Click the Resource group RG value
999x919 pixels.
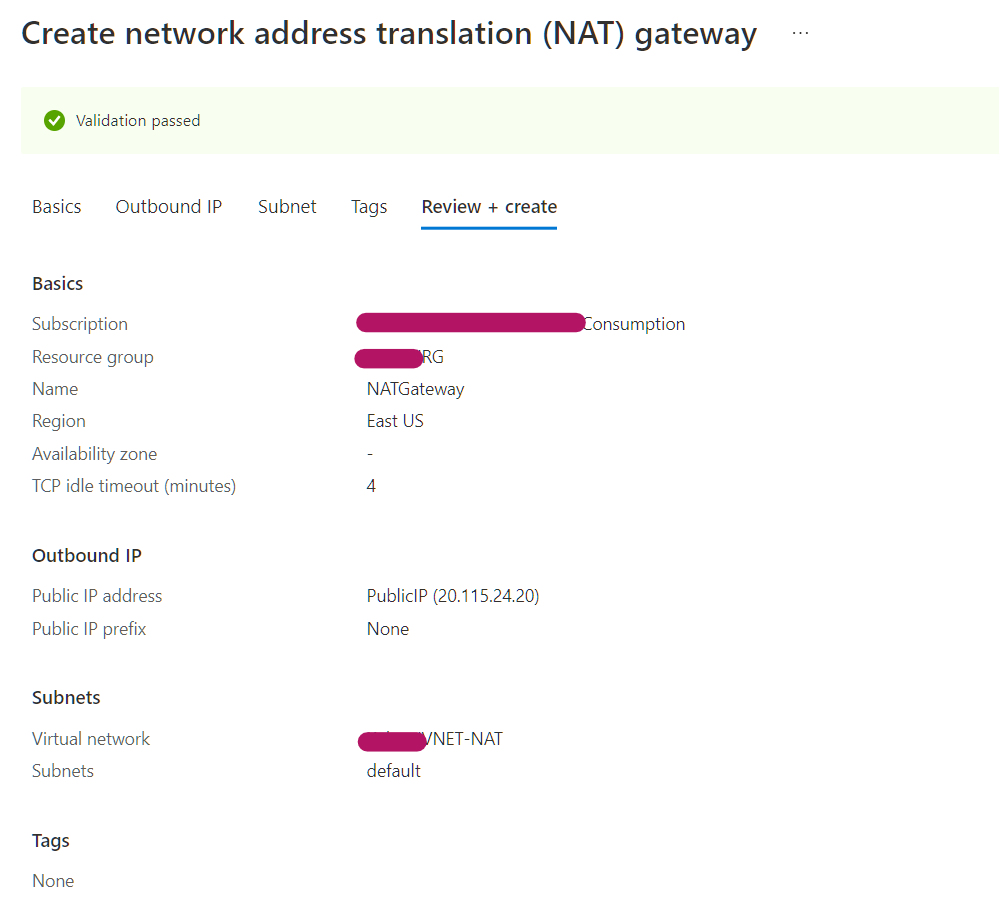pos(399,357)
